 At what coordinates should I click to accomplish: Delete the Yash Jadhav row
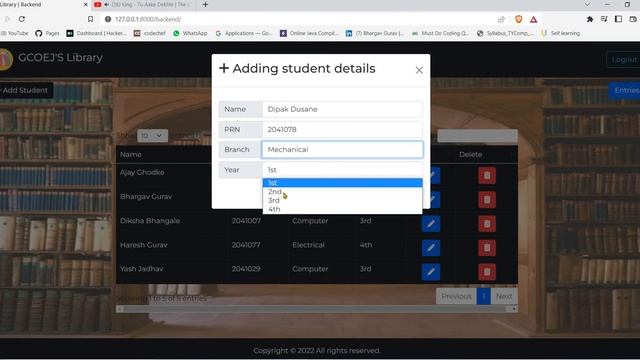487,272
